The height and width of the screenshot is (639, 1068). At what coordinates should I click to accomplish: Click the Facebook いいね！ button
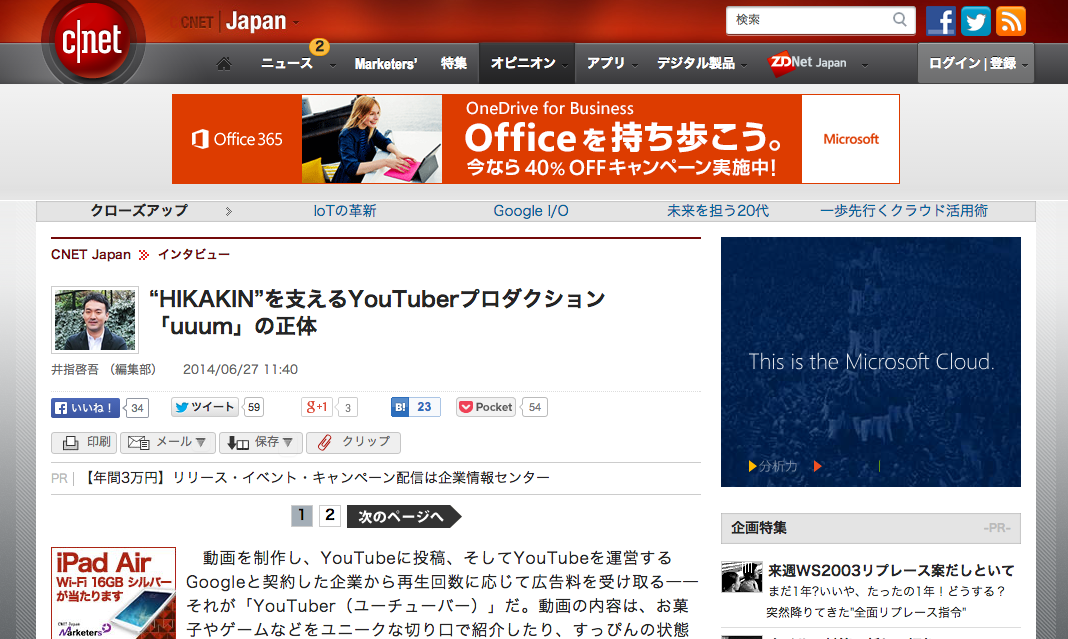tap(85, 407)
